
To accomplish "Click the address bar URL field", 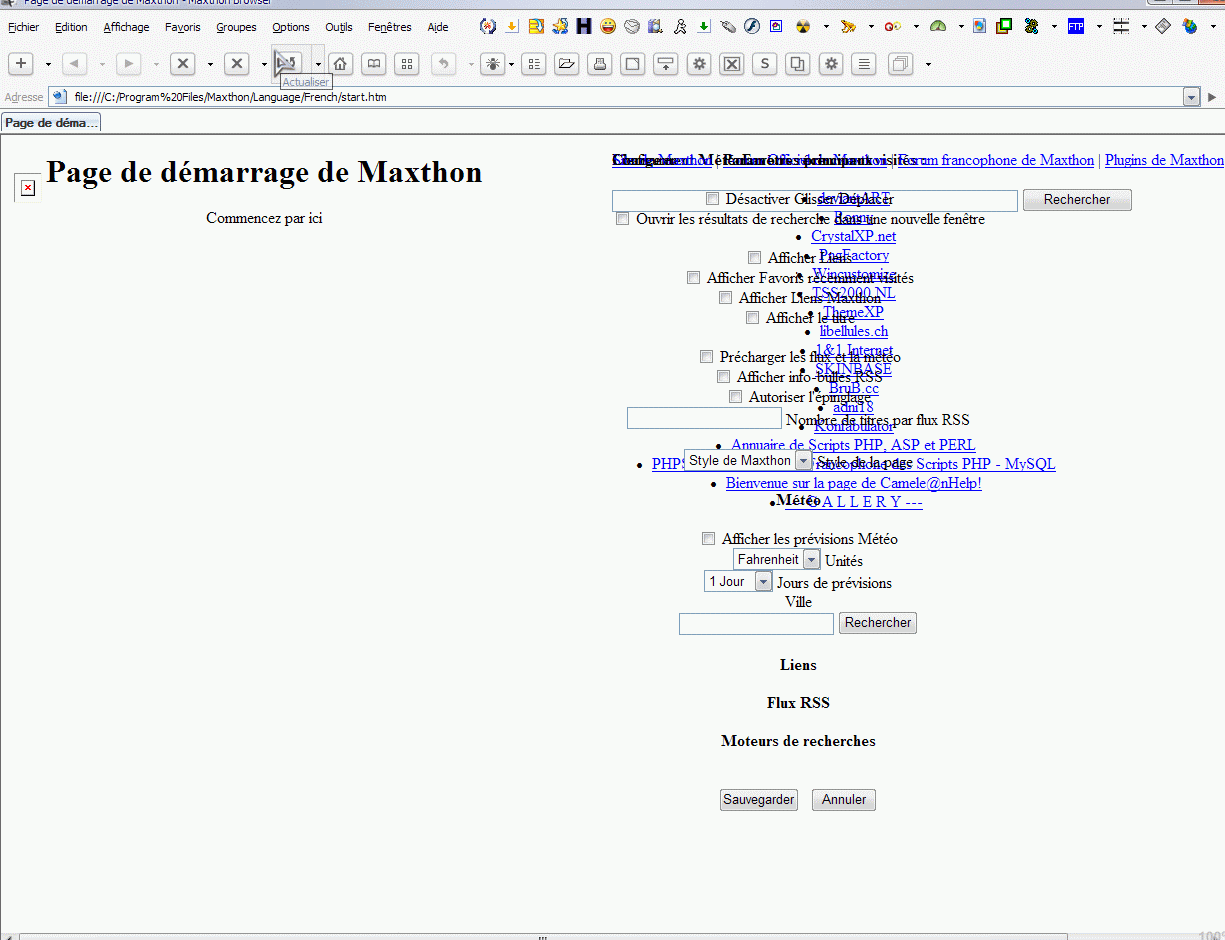I will [x=625, y=97].
